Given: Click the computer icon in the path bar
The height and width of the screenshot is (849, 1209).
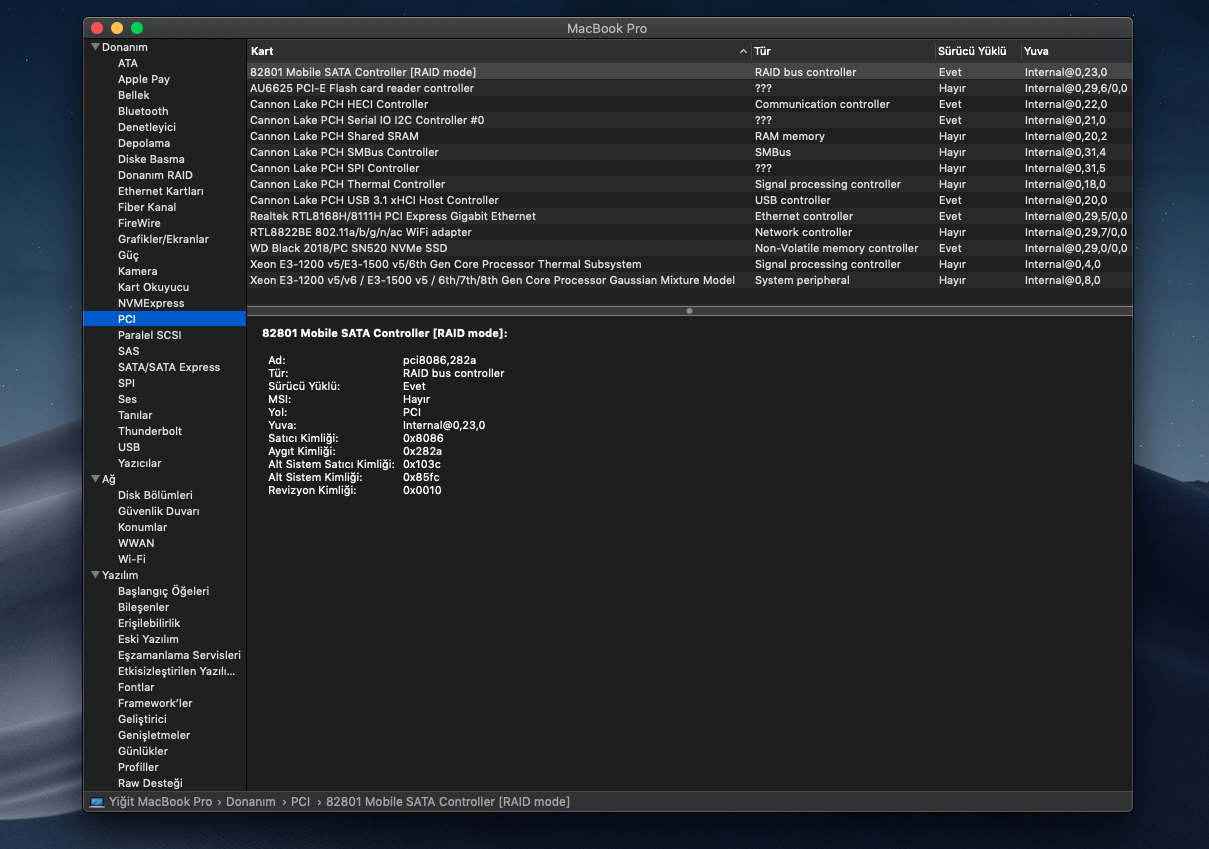Looking at the screenshot, I should point(97,802).
